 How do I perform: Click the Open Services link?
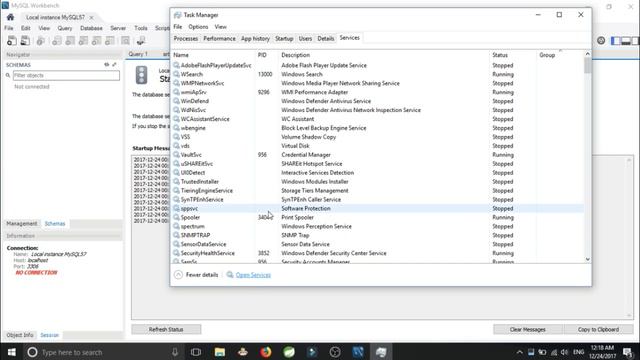point(253,275)
